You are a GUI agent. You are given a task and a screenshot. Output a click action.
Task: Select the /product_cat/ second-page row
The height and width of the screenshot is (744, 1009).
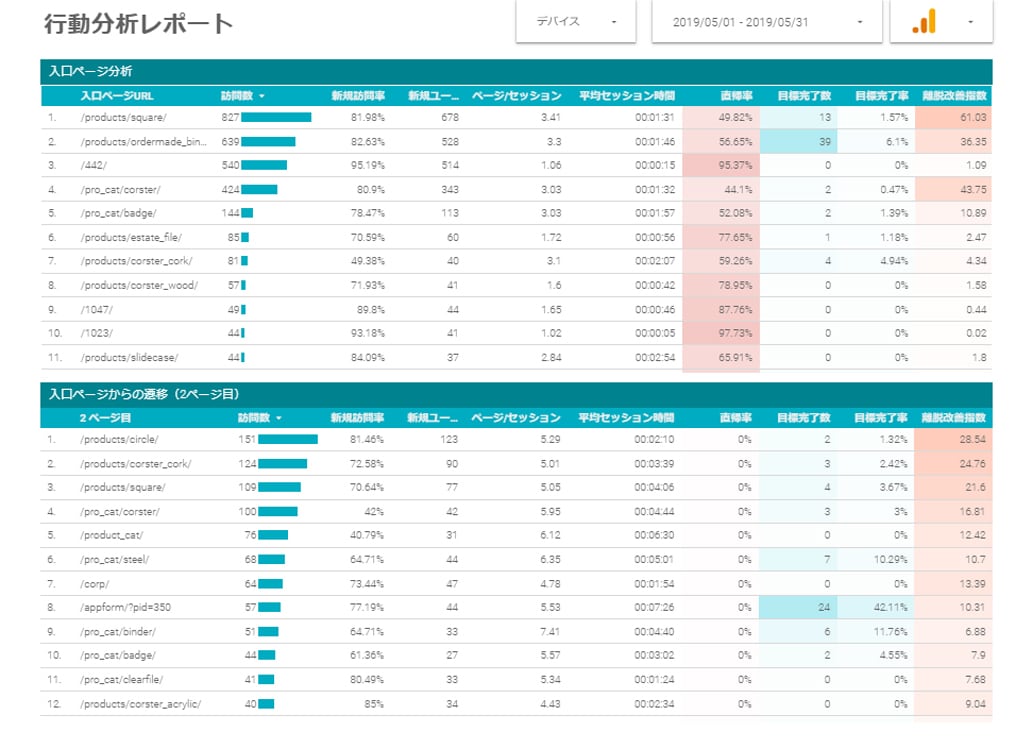(x=515, y=535)
